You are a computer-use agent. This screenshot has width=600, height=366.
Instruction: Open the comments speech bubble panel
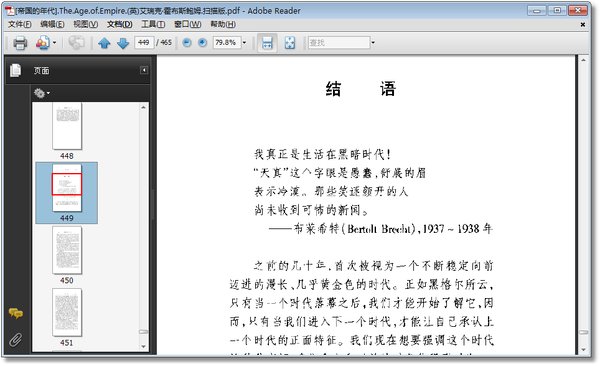tap(16, 313)
